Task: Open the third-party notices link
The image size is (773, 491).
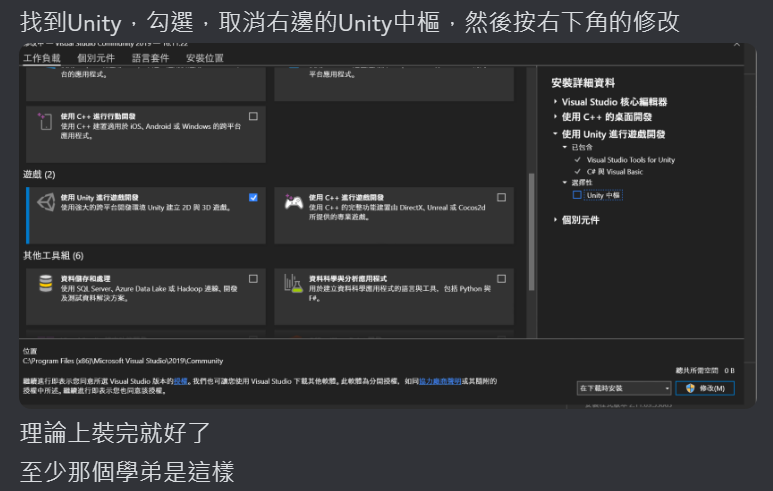Action: click(x=440, y=381)
